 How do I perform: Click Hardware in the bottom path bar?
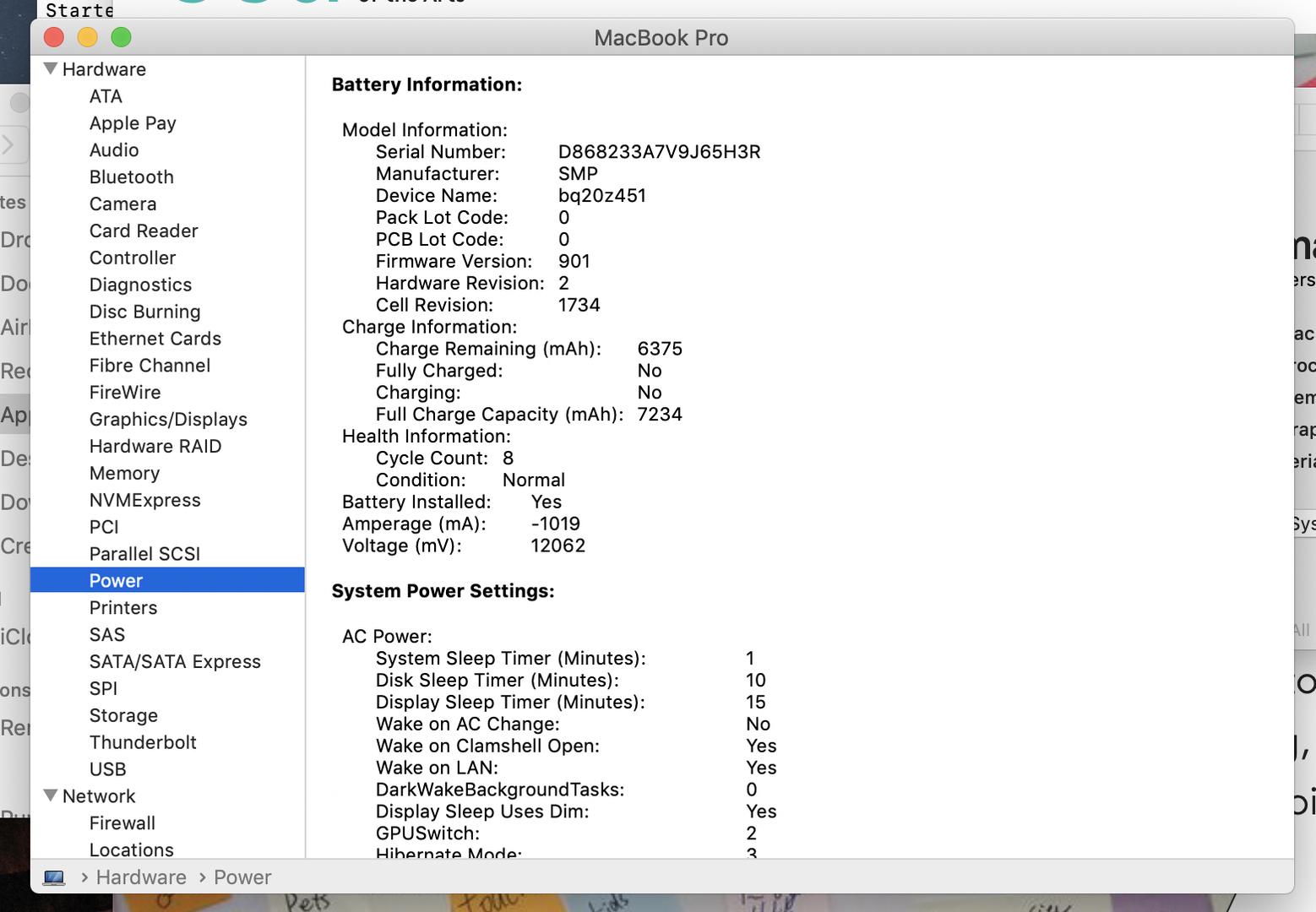point(141,877)
